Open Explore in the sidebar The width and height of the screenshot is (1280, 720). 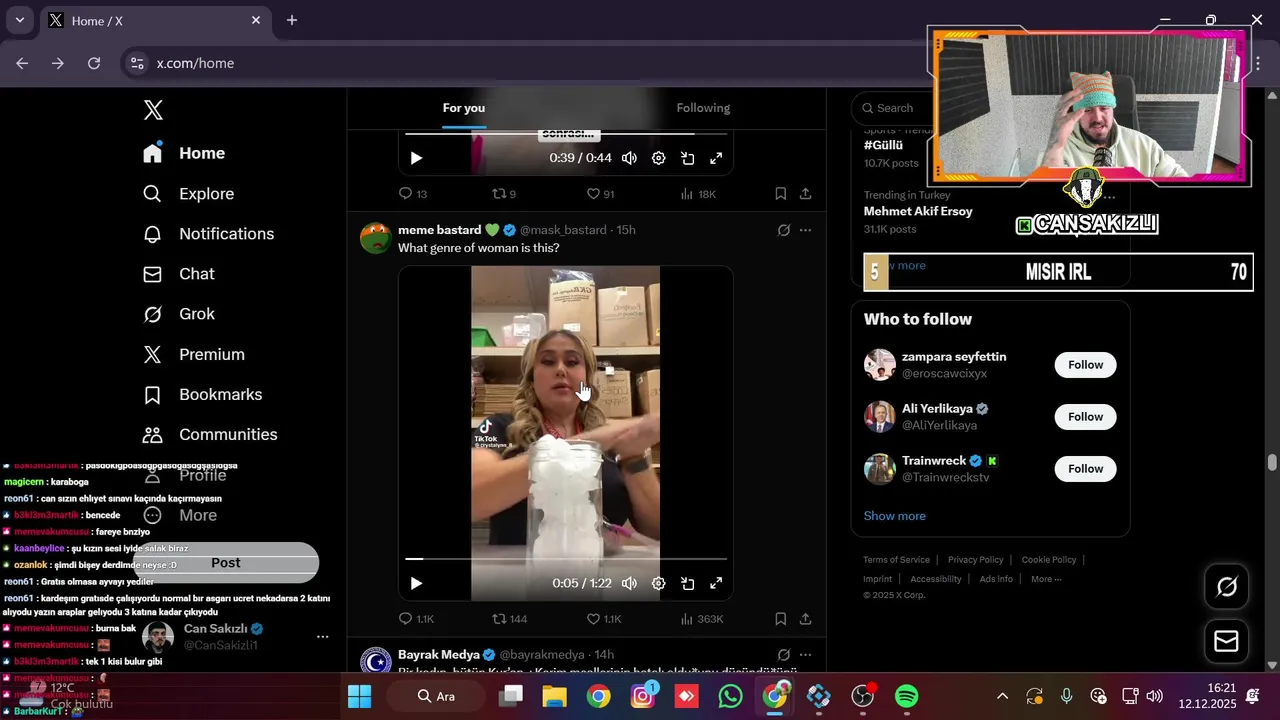pos(188,194)
